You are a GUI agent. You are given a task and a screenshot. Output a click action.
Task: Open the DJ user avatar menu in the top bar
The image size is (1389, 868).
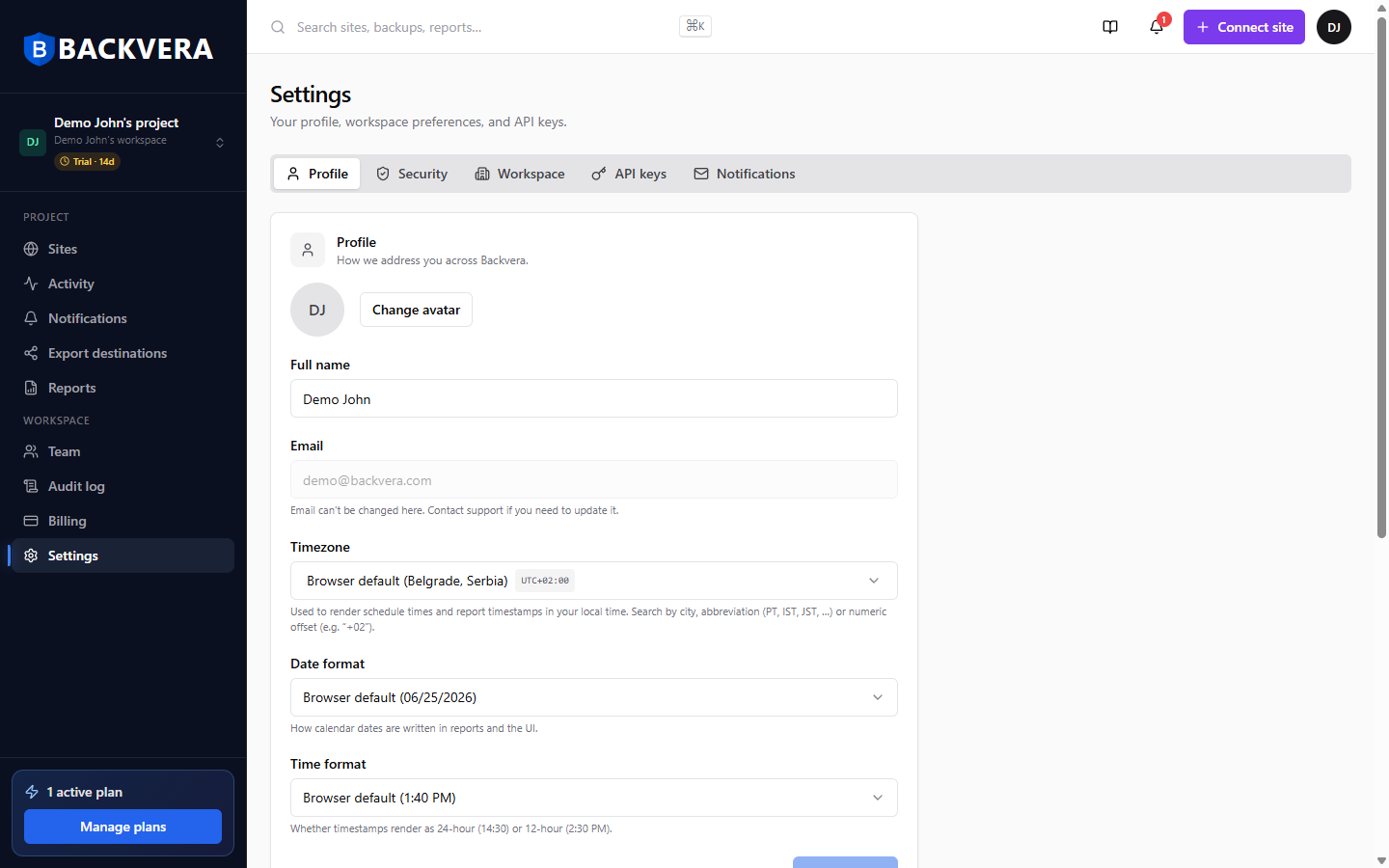(x=1334, y=27)
